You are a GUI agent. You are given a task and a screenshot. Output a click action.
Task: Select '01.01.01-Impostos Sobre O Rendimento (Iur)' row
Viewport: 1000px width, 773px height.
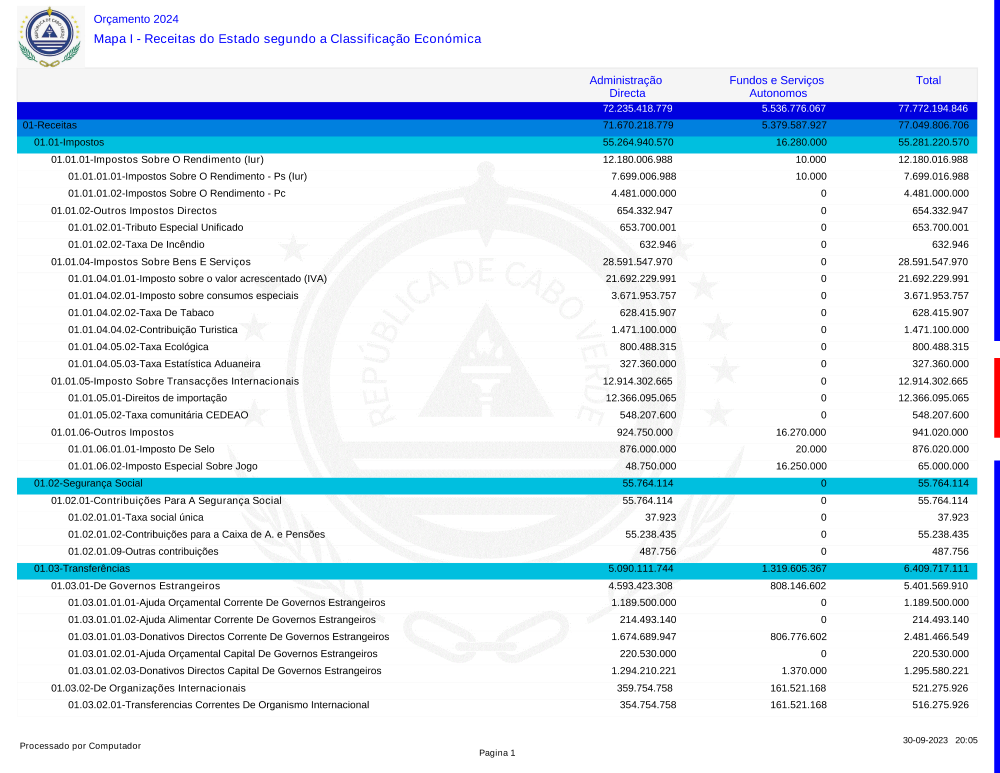157,160
